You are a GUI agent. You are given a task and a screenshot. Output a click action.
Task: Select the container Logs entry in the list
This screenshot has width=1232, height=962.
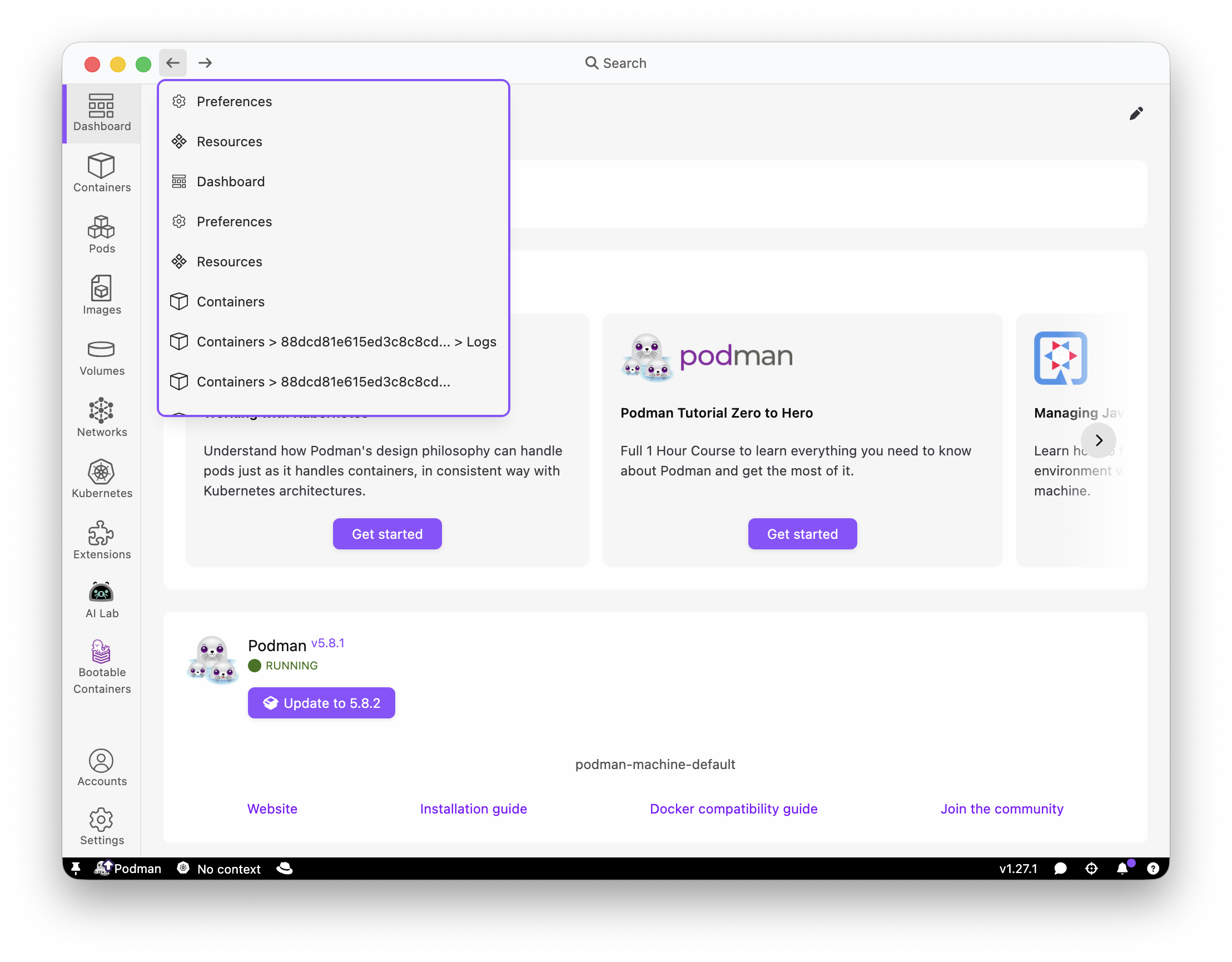coord(346,341)
